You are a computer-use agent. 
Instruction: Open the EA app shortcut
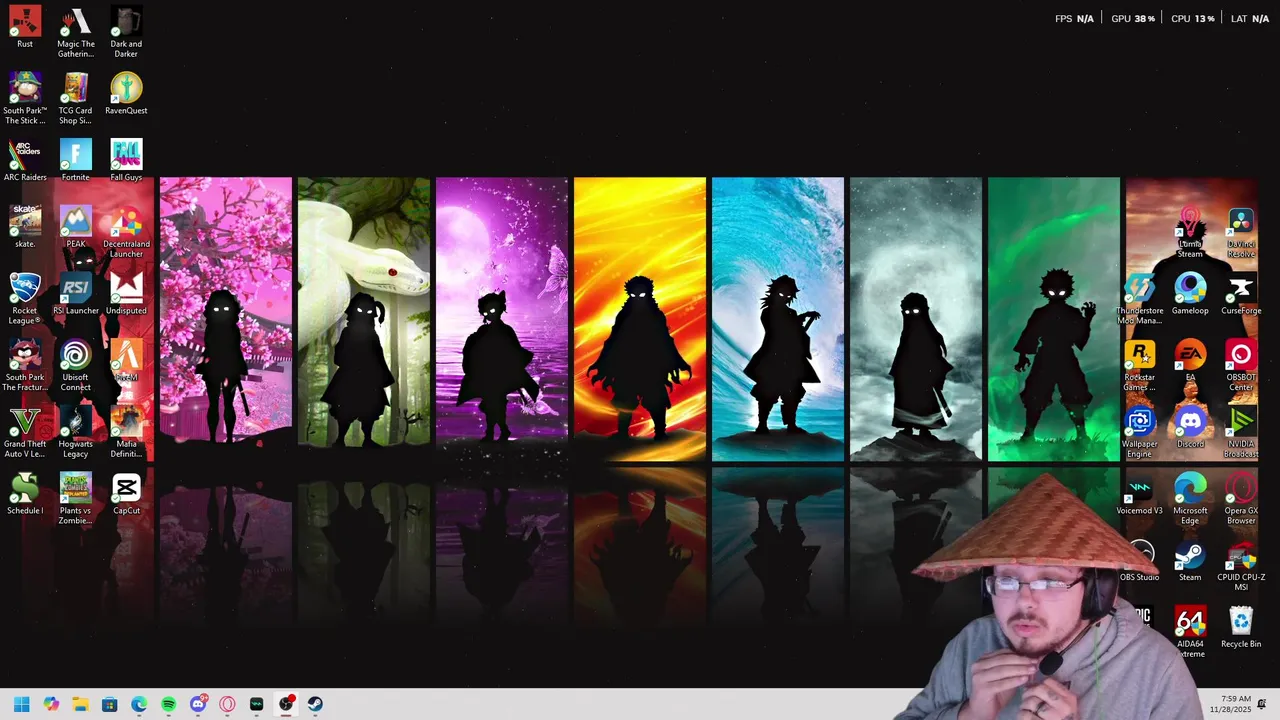point(1190,361)
